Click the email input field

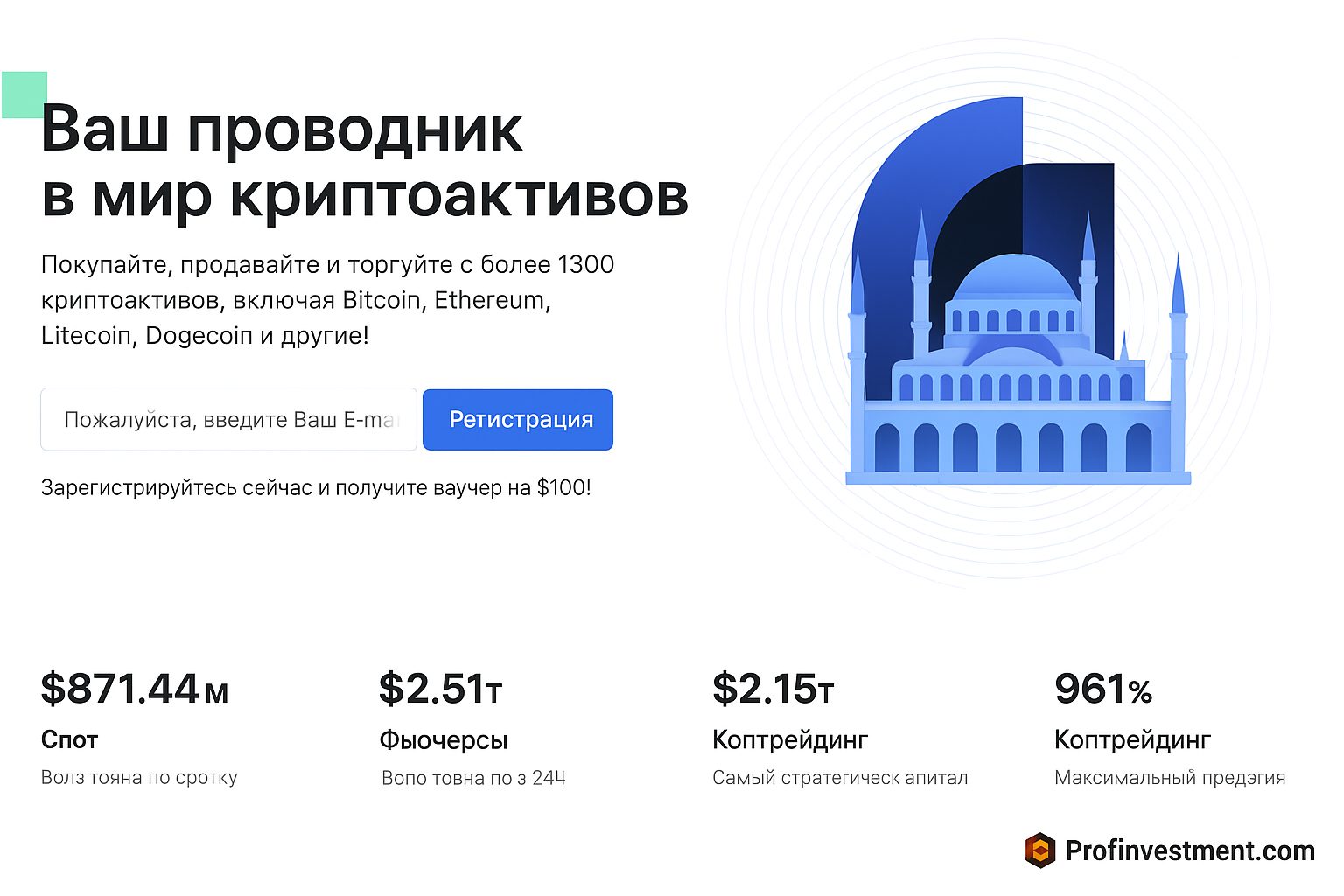(x=227, y=419)
